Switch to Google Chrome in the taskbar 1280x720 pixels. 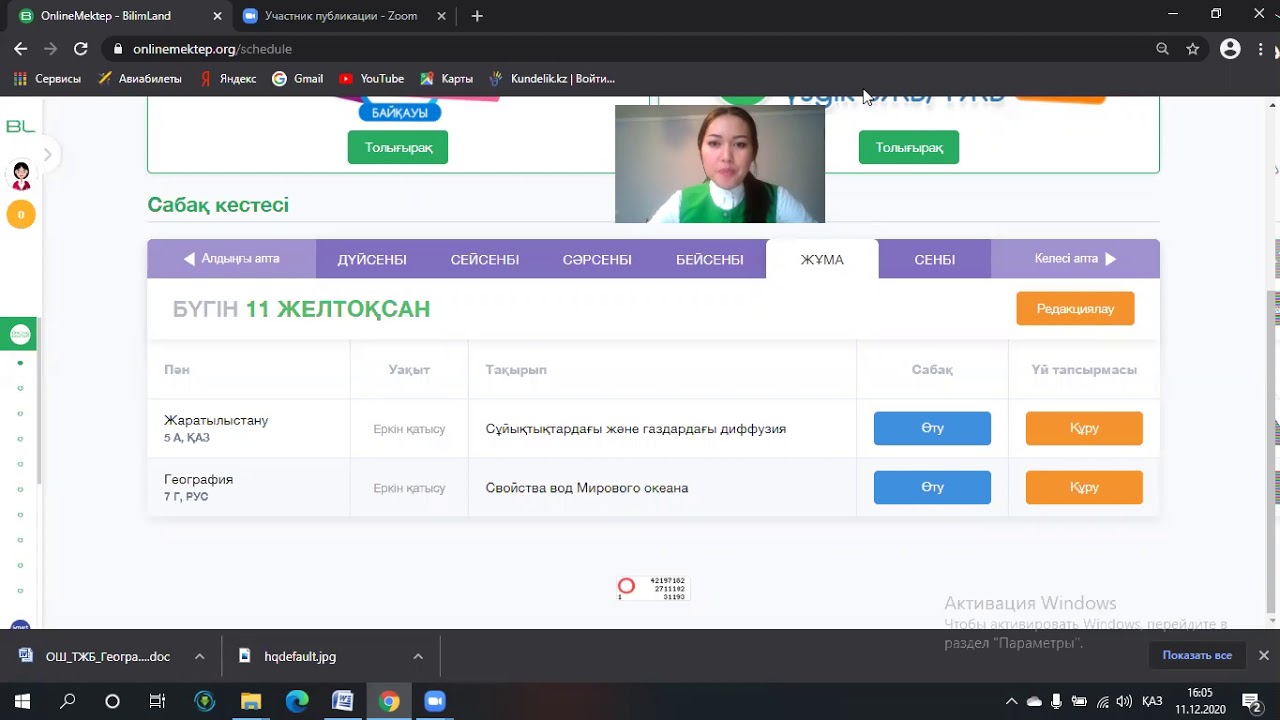coord(389,701)
